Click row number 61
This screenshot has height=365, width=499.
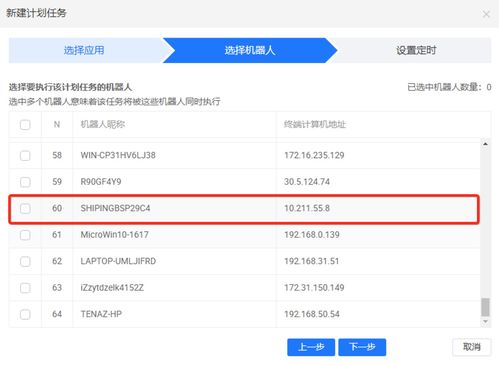[x=57, y=235]
